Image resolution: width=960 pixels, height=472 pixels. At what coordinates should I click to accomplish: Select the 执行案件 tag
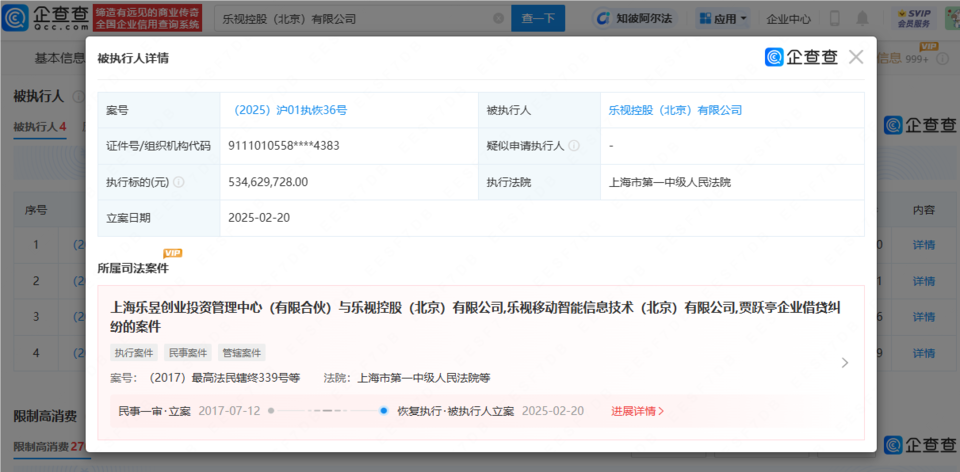pyautogui.click(x=134, y=353)
